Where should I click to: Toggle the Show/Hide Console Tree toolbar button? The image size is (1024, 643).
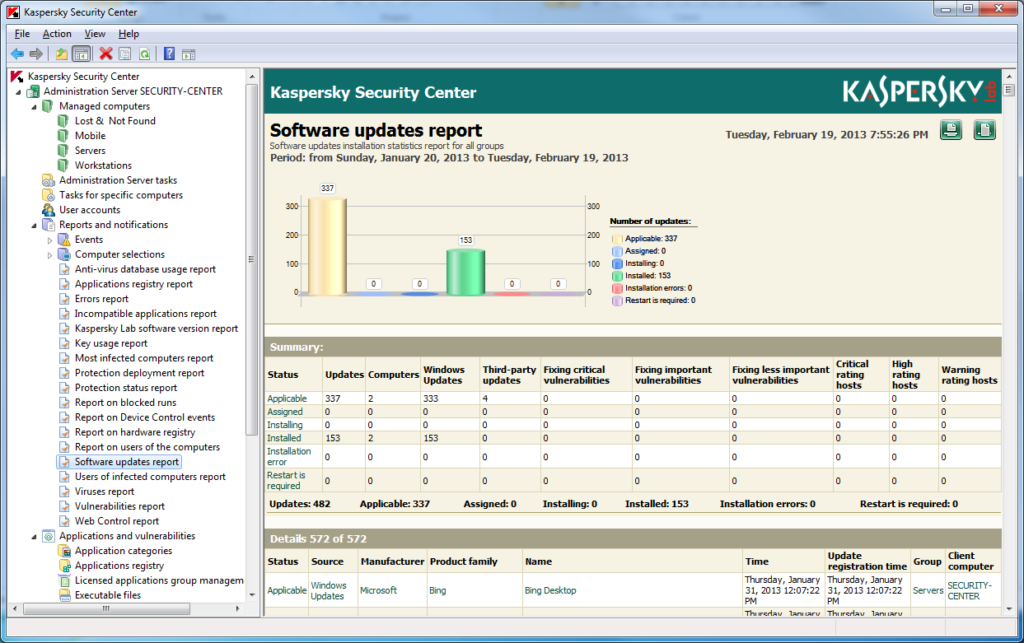coord(81,54)
